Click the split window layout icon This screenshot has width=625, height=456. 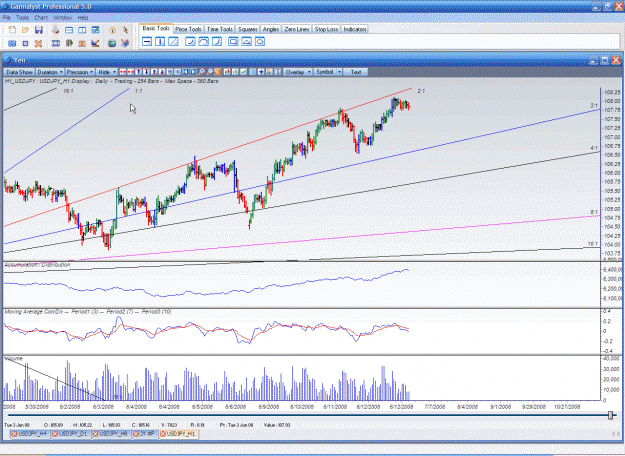(82, 30)
